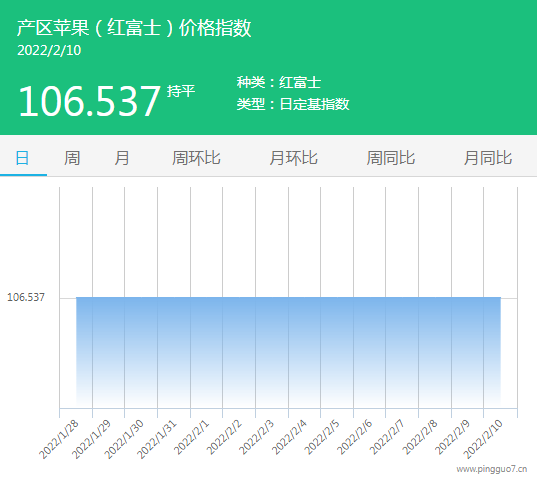This screenshot has width=537, height=479.
Task: Click the large 106.537 index value
Action: point(89,101)
